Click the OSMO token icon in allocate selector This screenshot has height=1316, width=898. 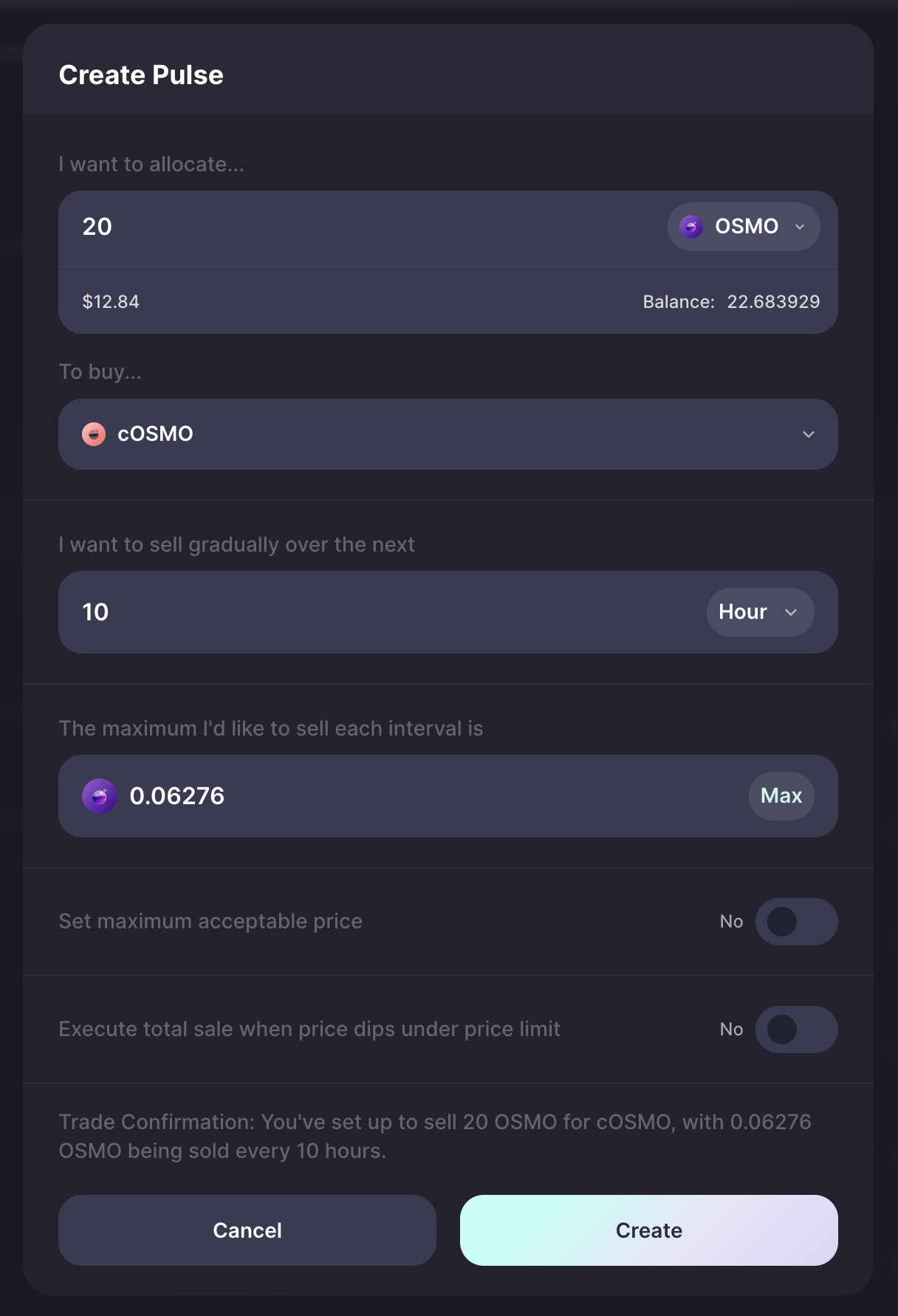coord(691,227)
